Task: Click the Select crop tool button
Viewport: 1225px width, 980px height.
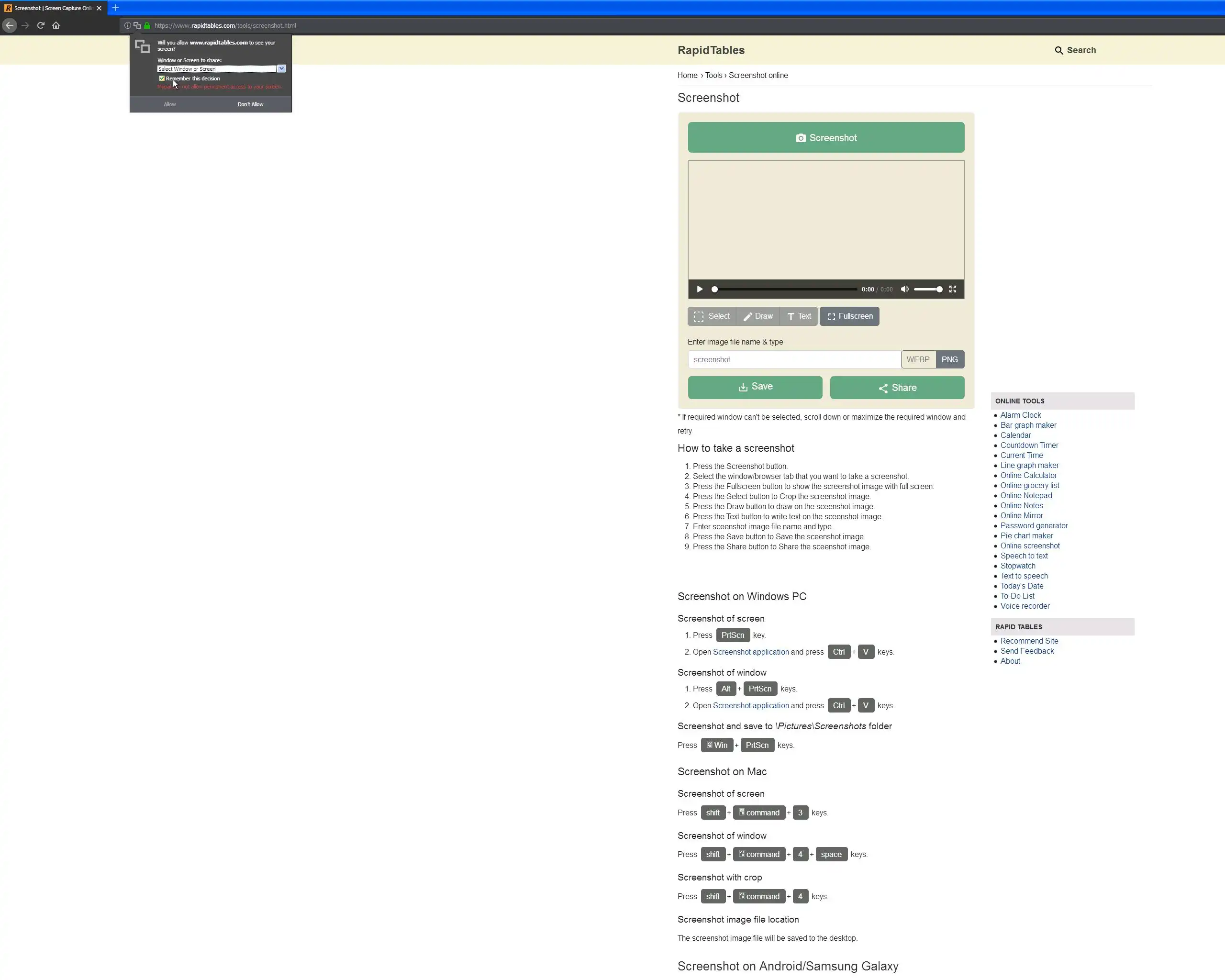Action: pos(712,316)
